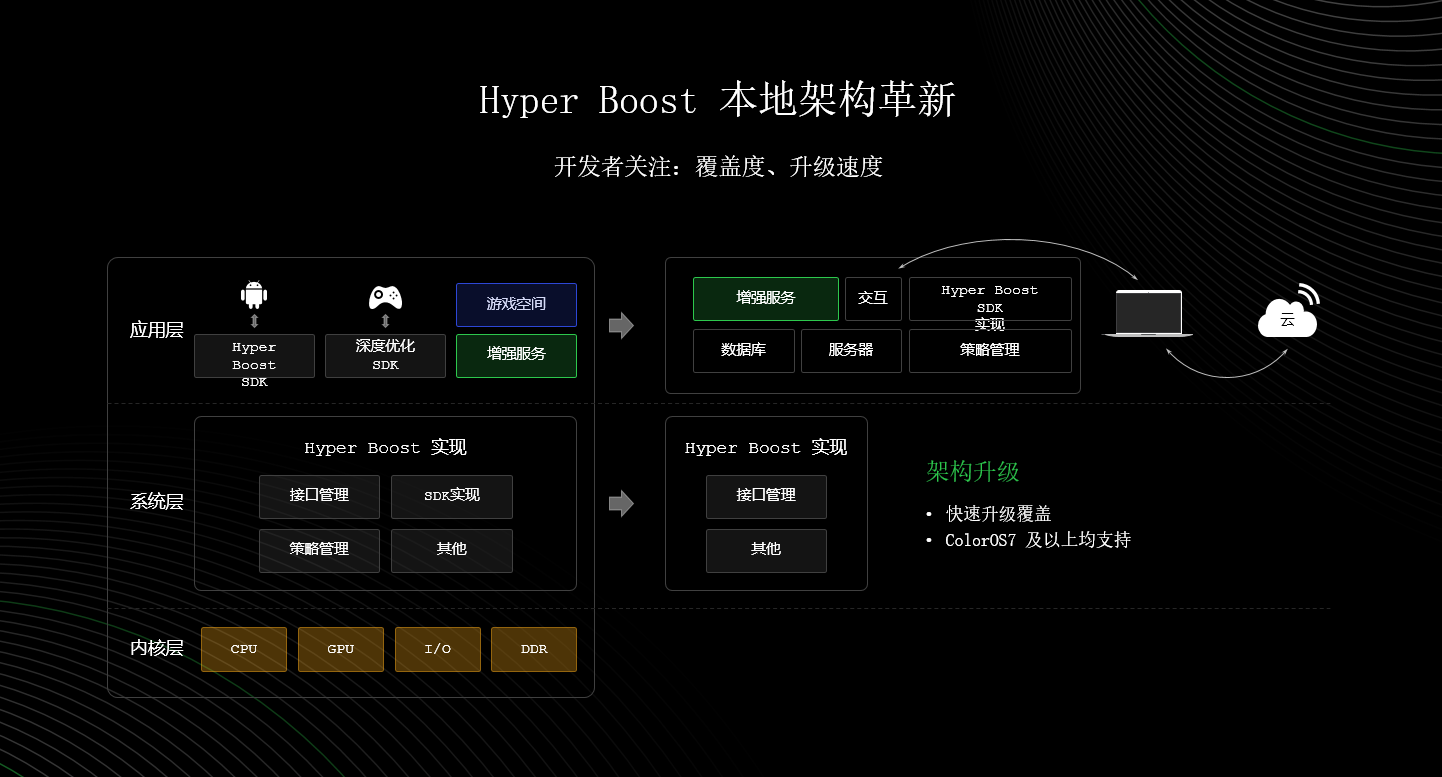Switch to the 系统层 layer label

click(x=156, y=501)
